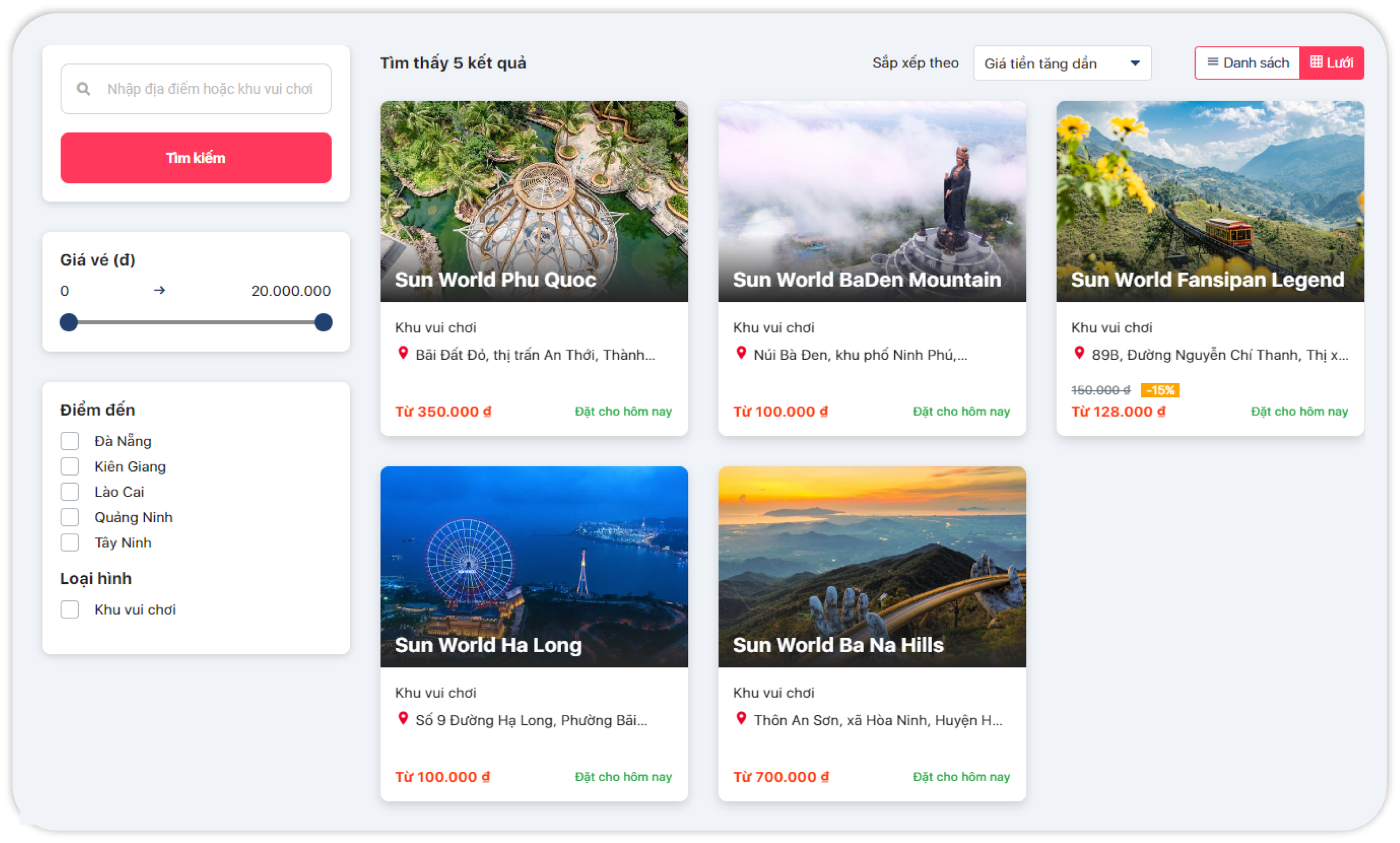
Task: Click the struck-through '150.000 đ' original price
Action: coord(1100,390)
